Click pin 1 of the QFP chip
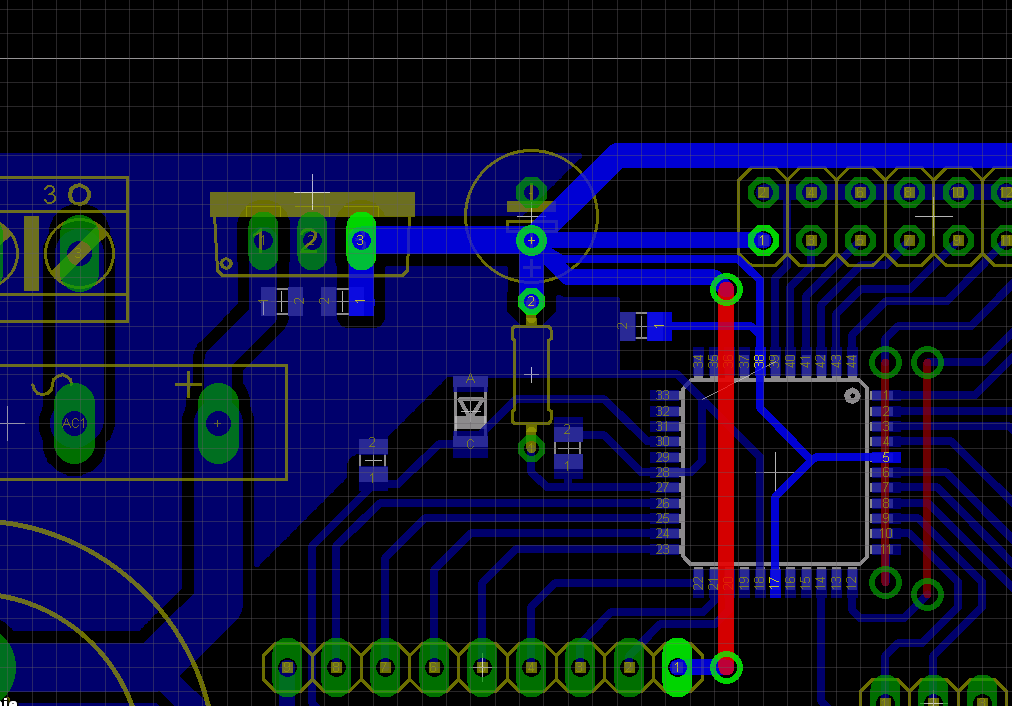 (x=886, y=395)
